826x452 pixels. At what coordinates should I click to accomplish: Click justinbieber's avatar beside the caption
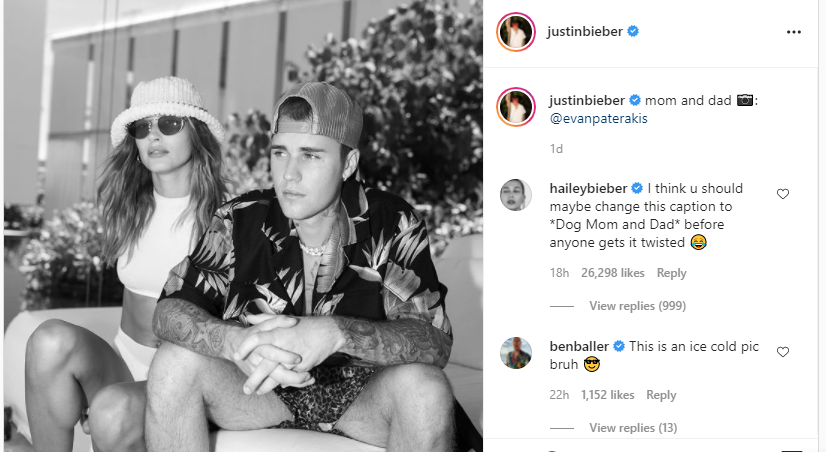(516, 107)
